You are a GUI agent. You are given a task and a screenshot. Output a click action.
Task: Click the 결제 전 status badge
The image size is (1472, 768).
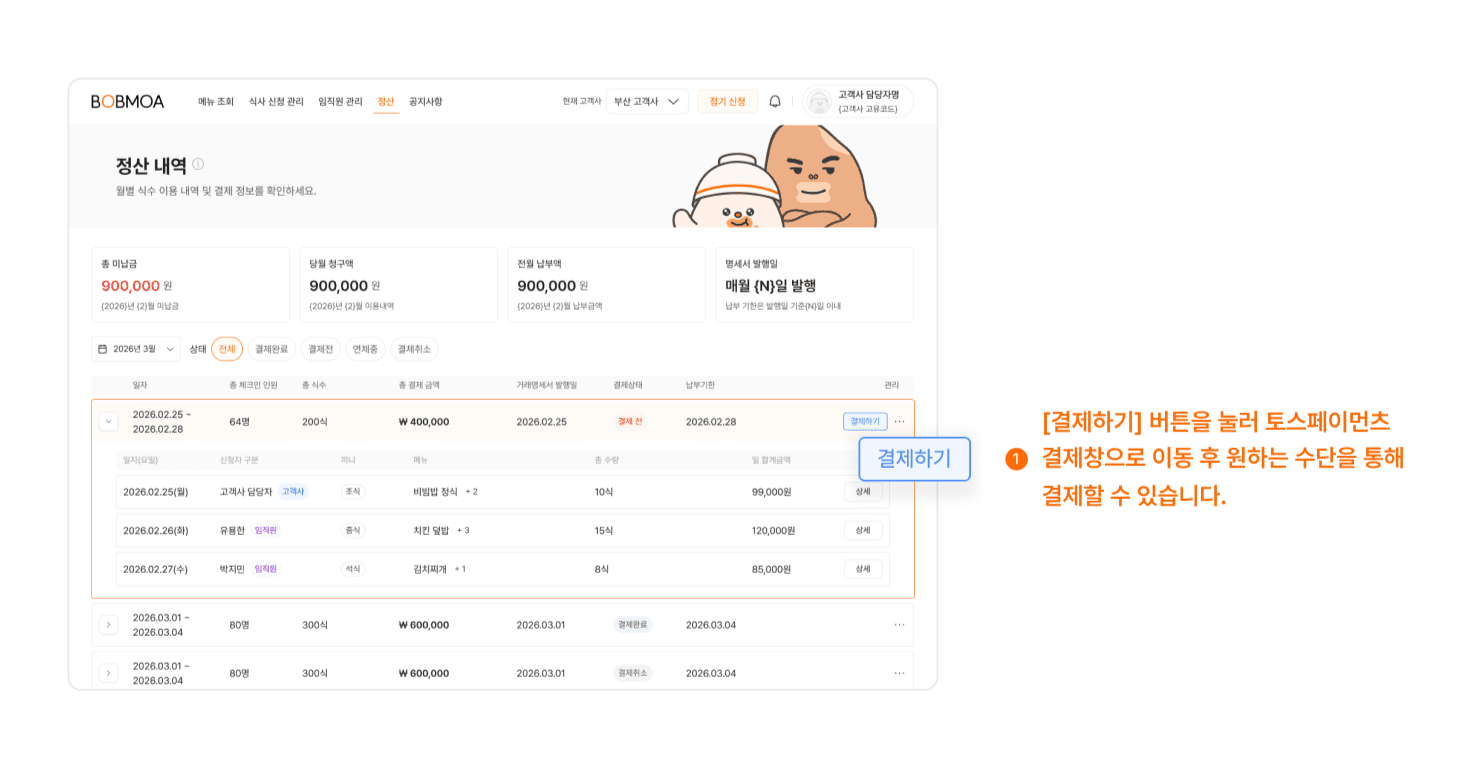click(630, 421)
